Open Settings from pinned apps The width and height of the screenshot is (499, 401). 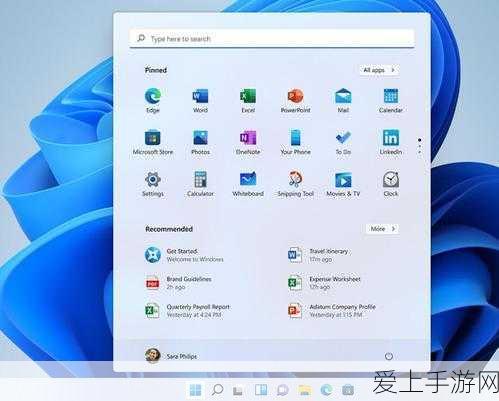click(x=153, y=184)
